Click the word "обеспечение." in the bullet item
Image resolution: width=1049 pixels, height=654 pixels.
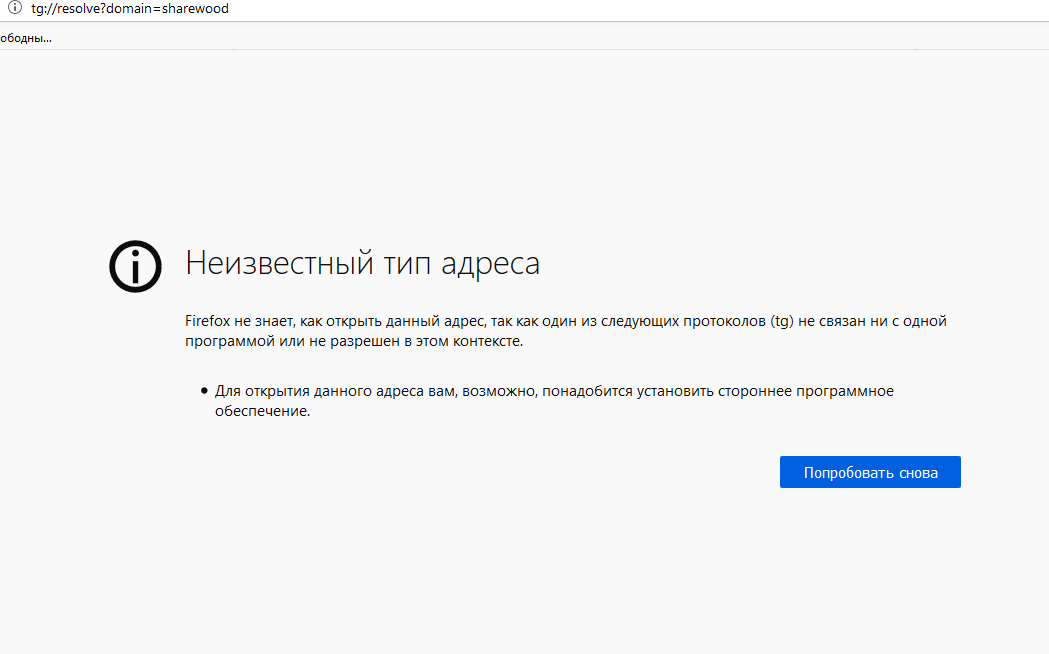[262, 412]
